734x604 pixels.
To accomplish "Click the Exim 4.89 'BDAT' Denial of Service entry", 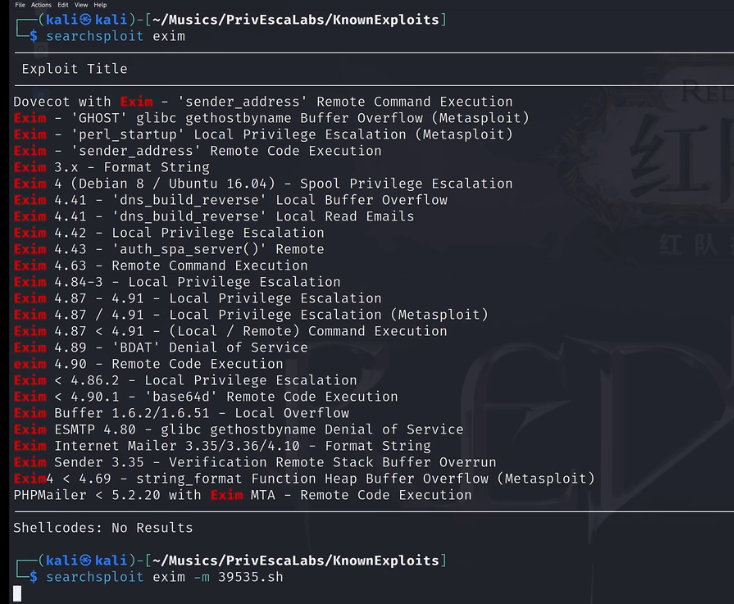I will point(161,347).
